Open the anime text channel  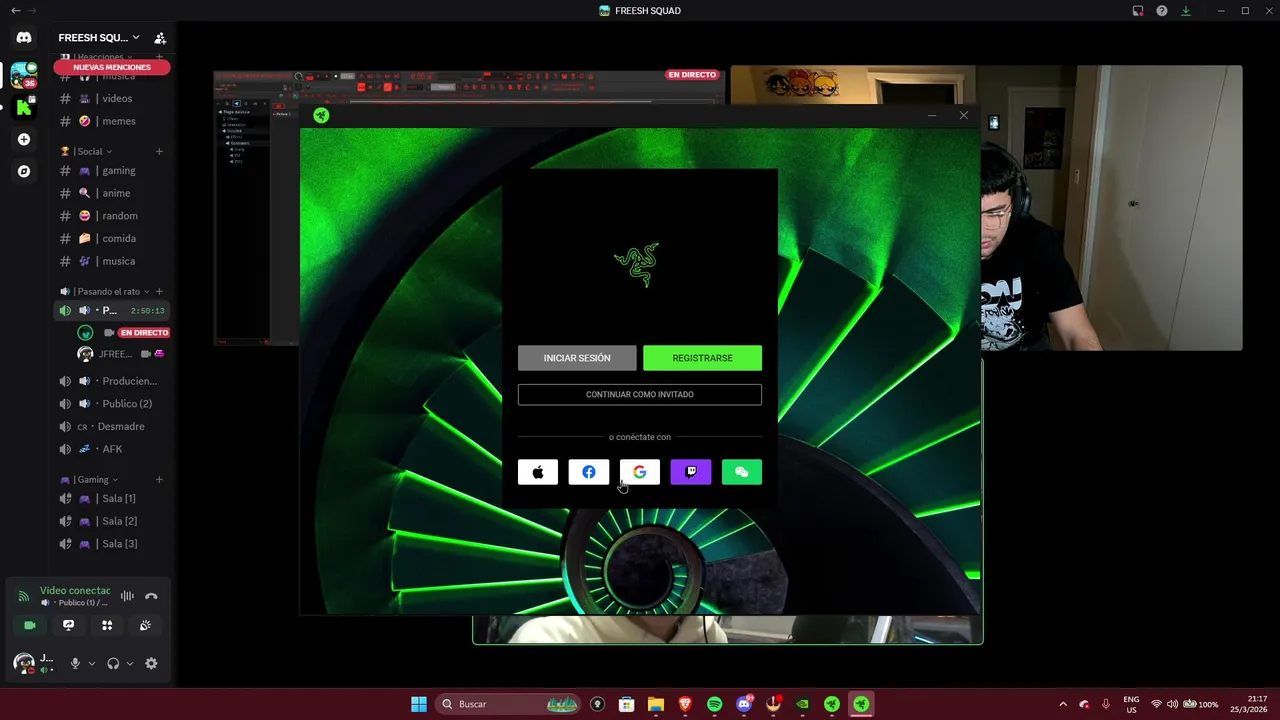tap(112, 193)
